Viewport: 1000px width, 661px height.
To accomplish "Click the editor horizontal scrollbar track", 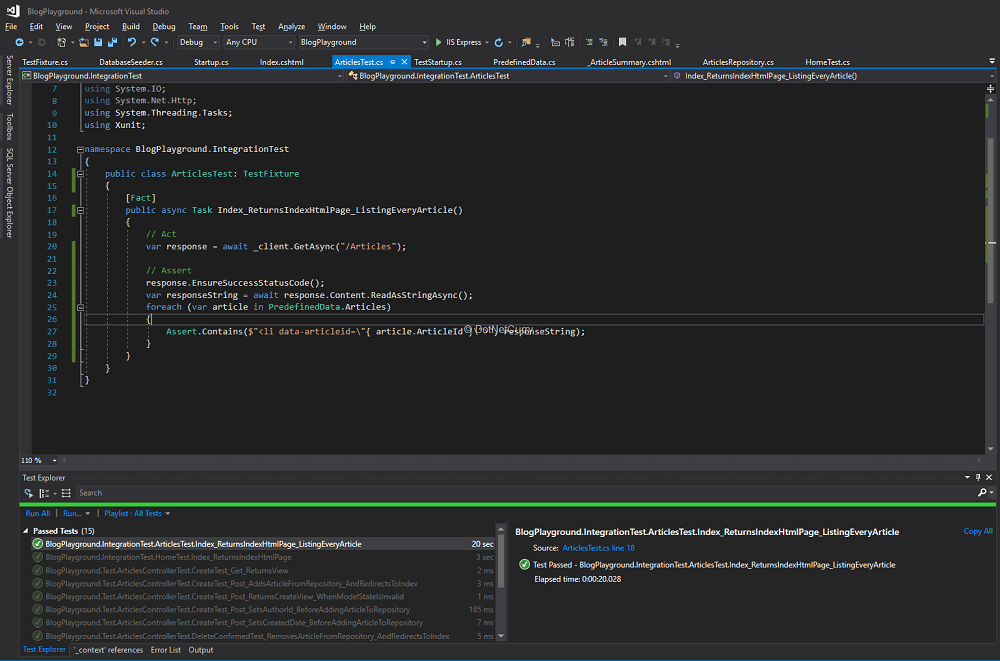I will [522, 460].
